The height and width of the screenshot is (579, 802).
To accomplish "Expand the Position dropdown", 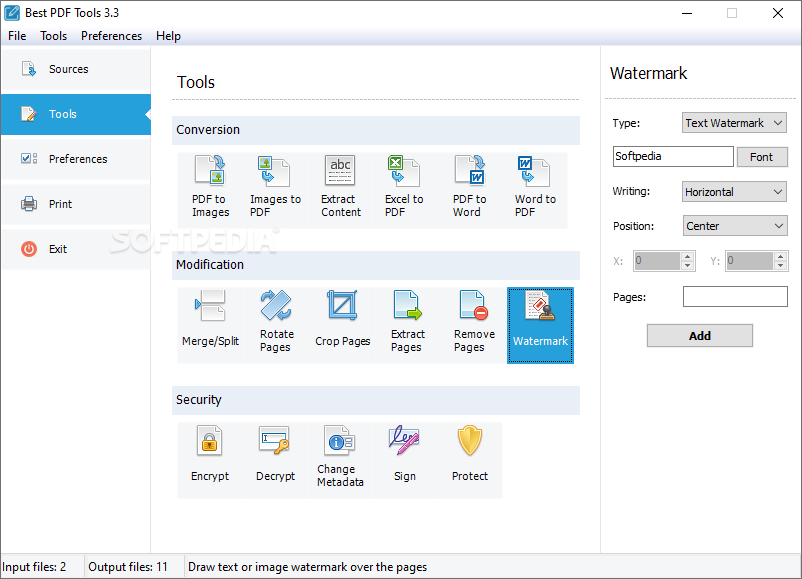I will [x=735, y=226].
